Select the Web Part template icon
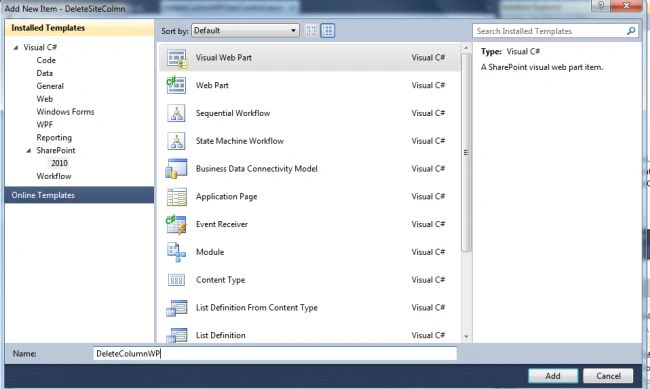Screen dimensions: 650x389 pyautogui.click(x=176, y=85)
